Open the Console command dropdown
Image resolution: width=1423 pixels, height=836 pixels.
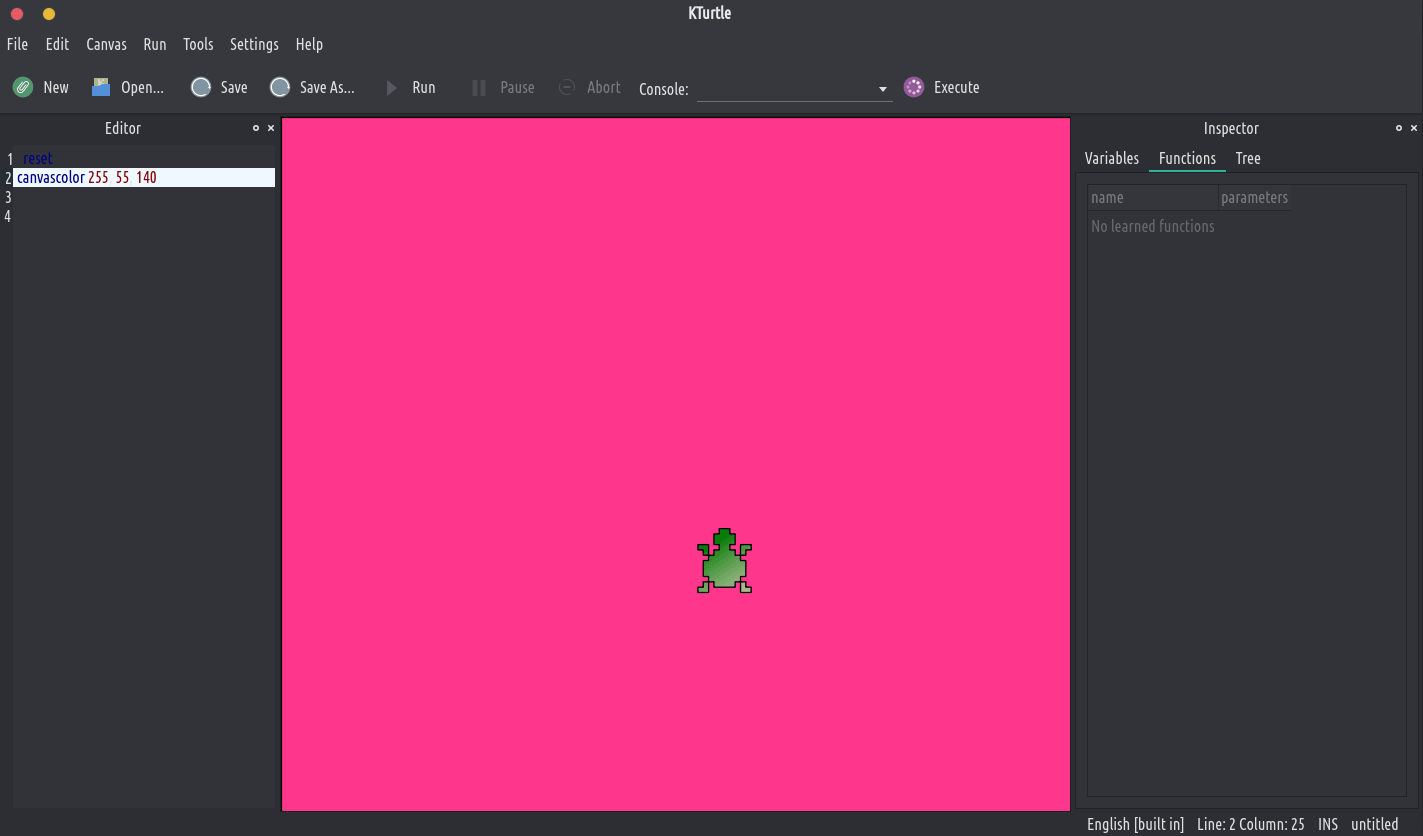point(881,89)
